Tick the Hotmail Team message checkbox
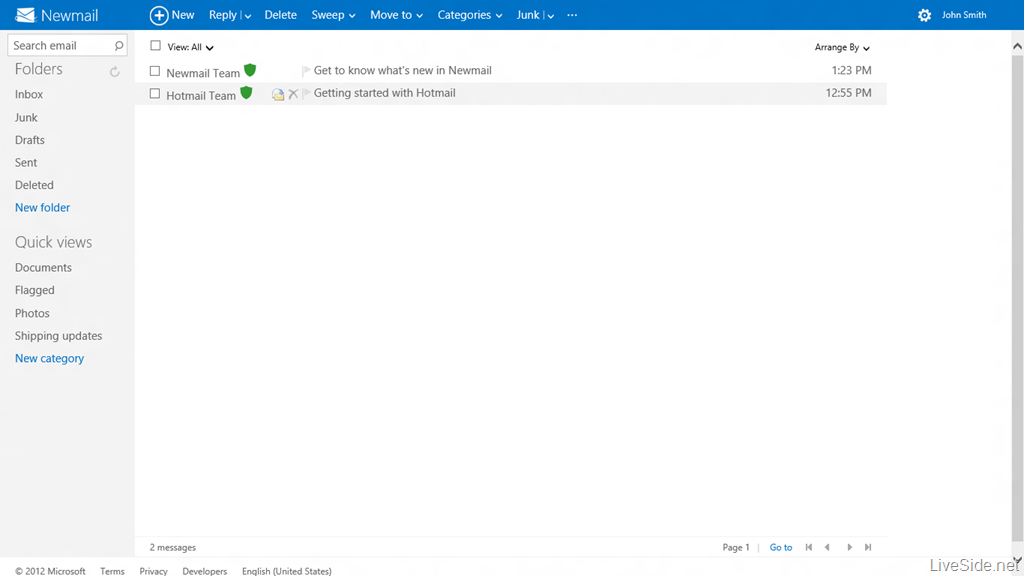The height and width of the screenshot is (576, 1024). point(155,94)
